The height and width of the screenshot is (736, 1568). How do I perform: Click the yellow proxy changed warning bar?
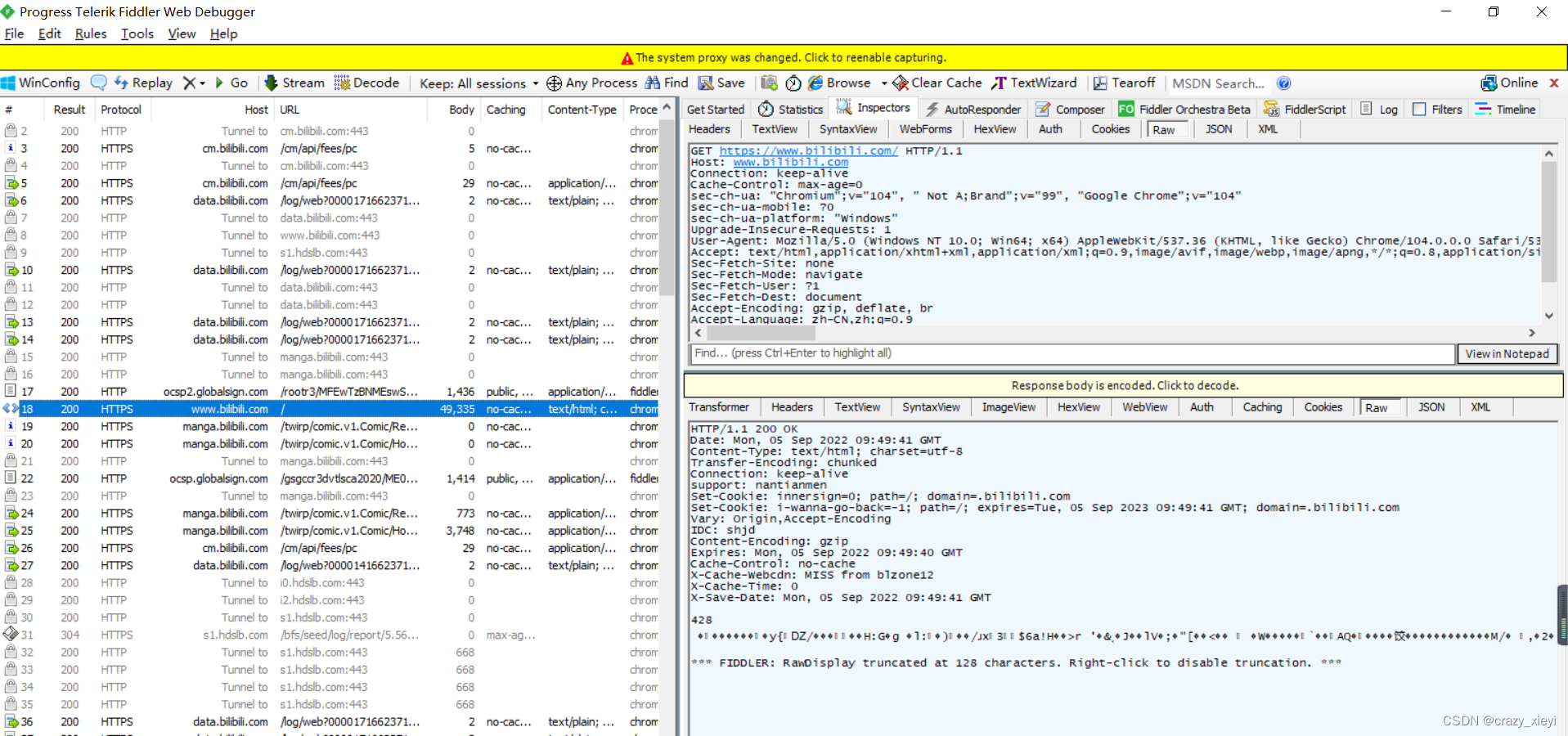(784, 57)
